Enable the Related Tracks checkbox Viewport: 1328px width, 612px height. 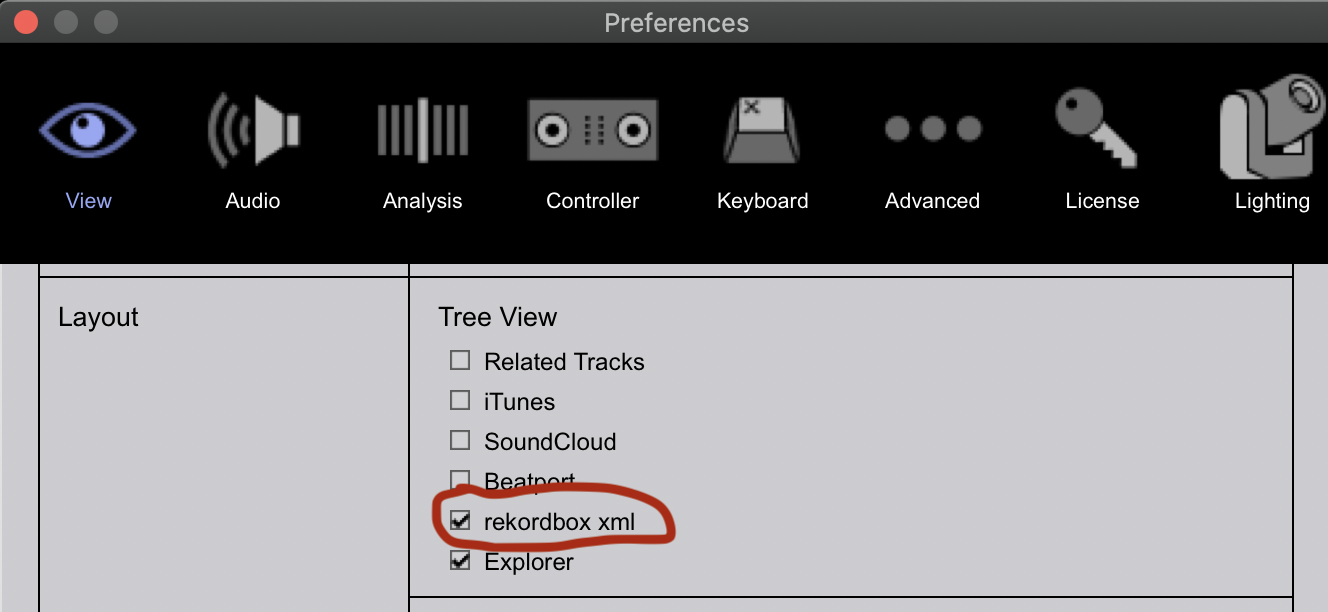tap(460, 360)
